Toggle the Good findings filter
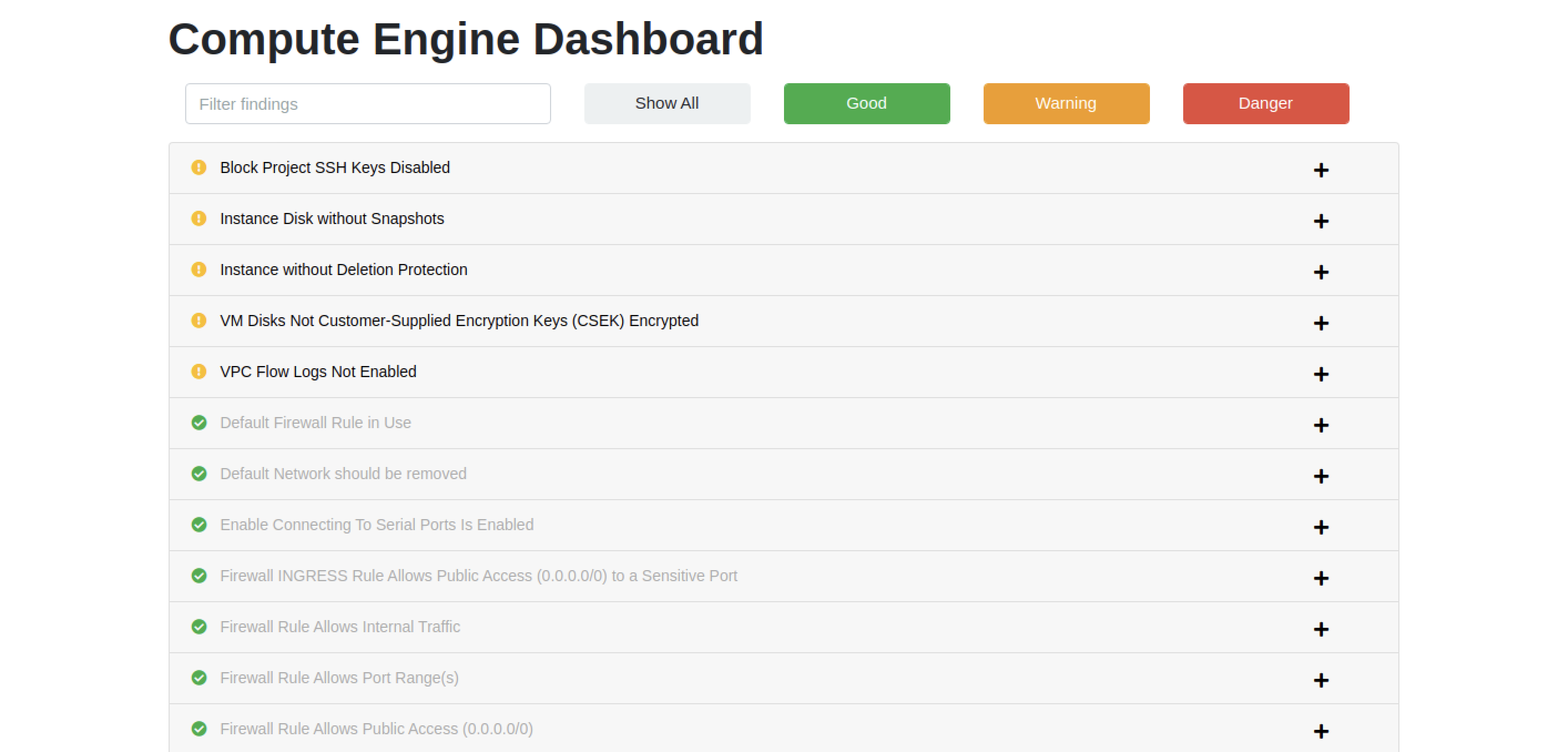Viewport: 1568px width, 752px height. coord(866,103)
